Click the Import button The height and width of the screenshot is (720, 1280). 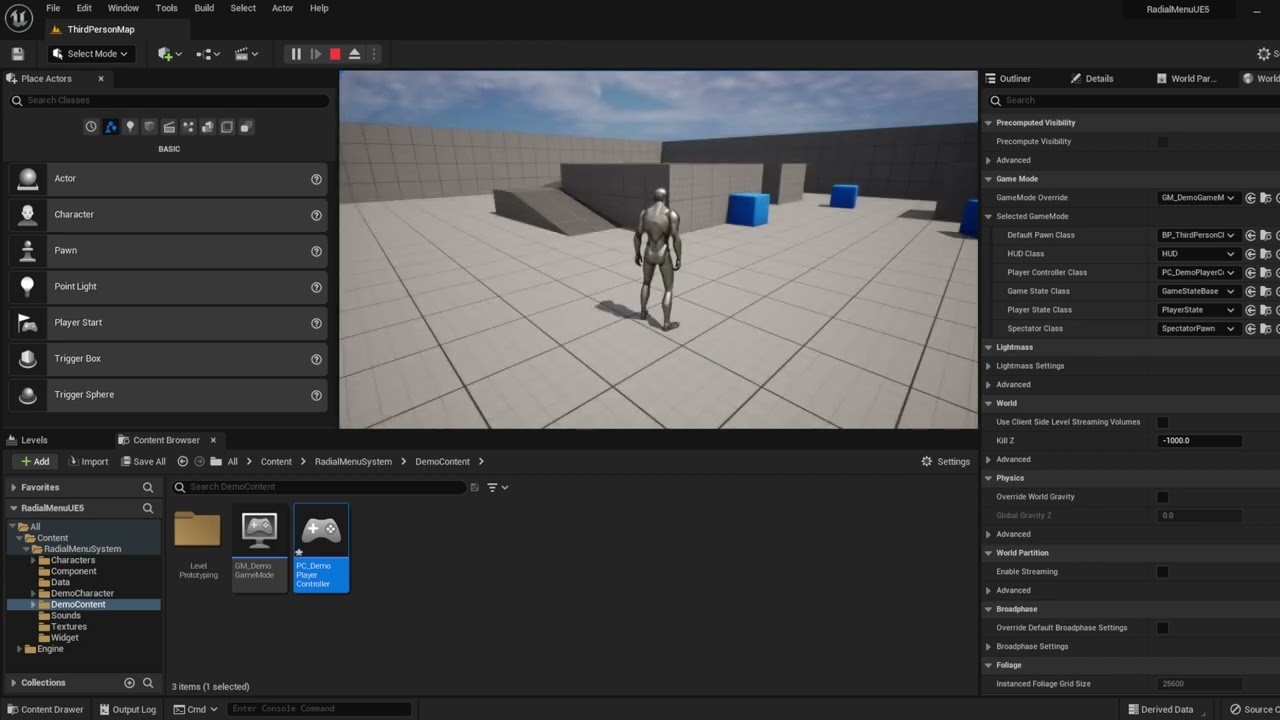[88, 462]
